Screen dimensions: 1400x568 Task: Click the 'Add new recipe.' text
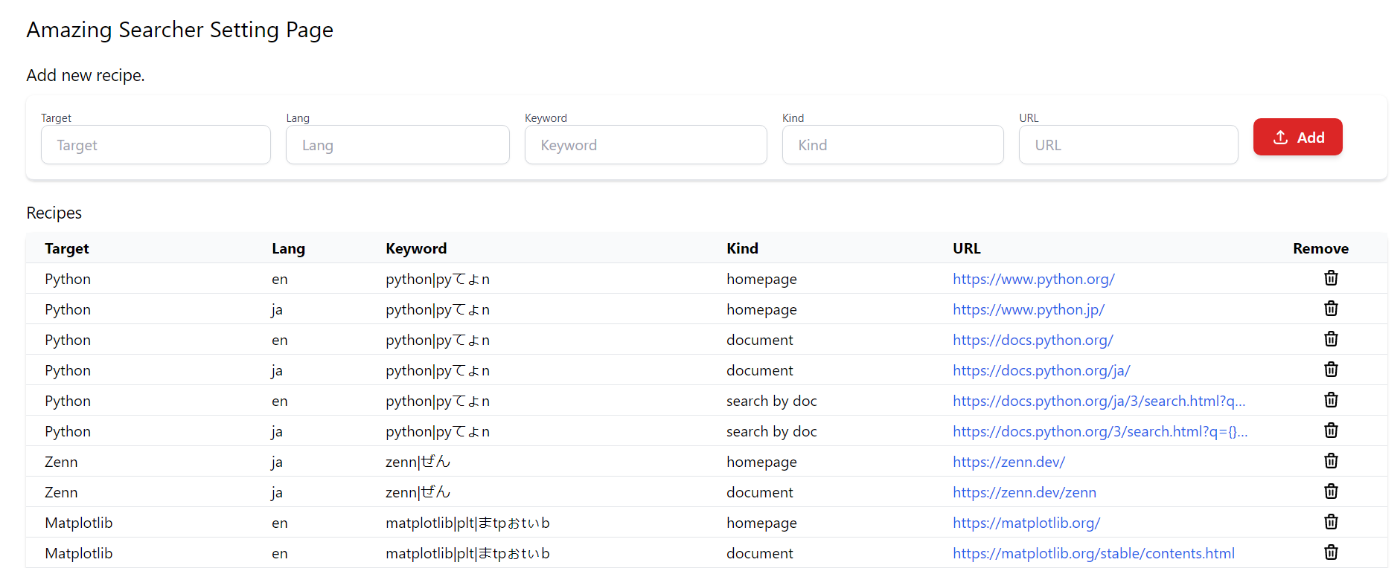coord(85,76)
